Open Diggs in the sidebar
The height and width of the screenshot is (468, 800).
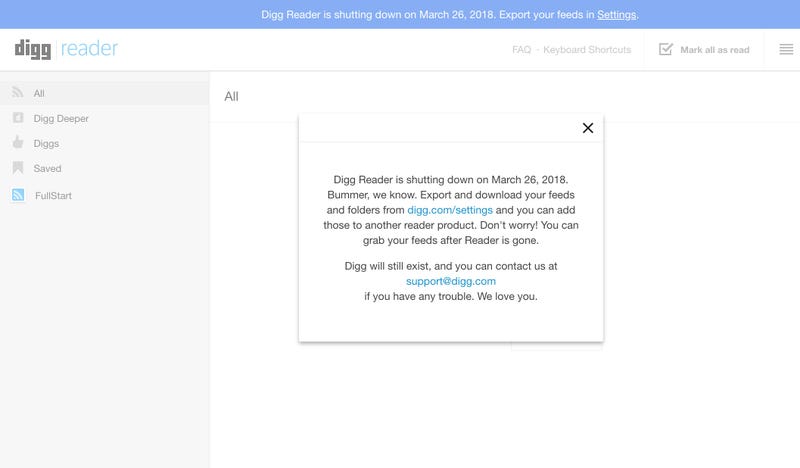coord(46,143)
